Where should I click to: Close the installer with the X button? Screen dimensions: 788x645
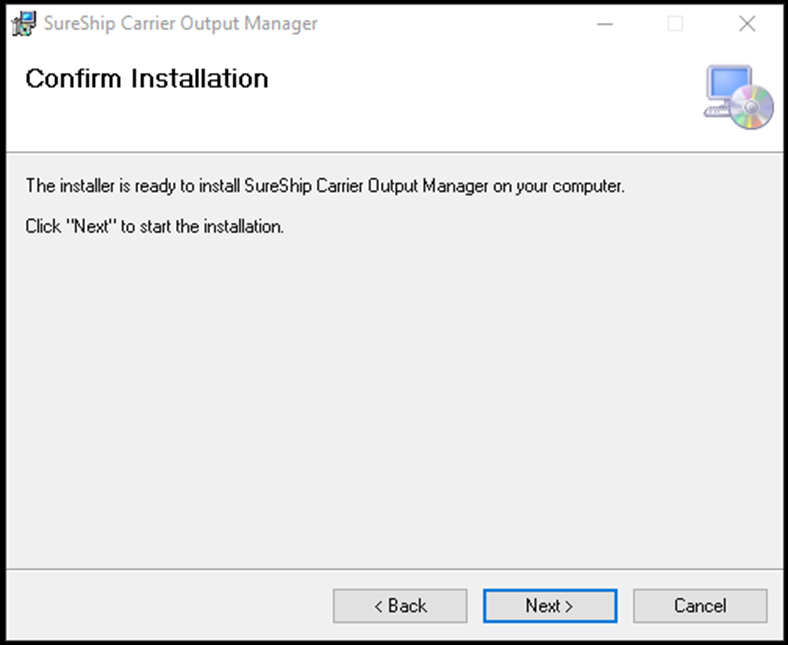(x=747, y=24)
